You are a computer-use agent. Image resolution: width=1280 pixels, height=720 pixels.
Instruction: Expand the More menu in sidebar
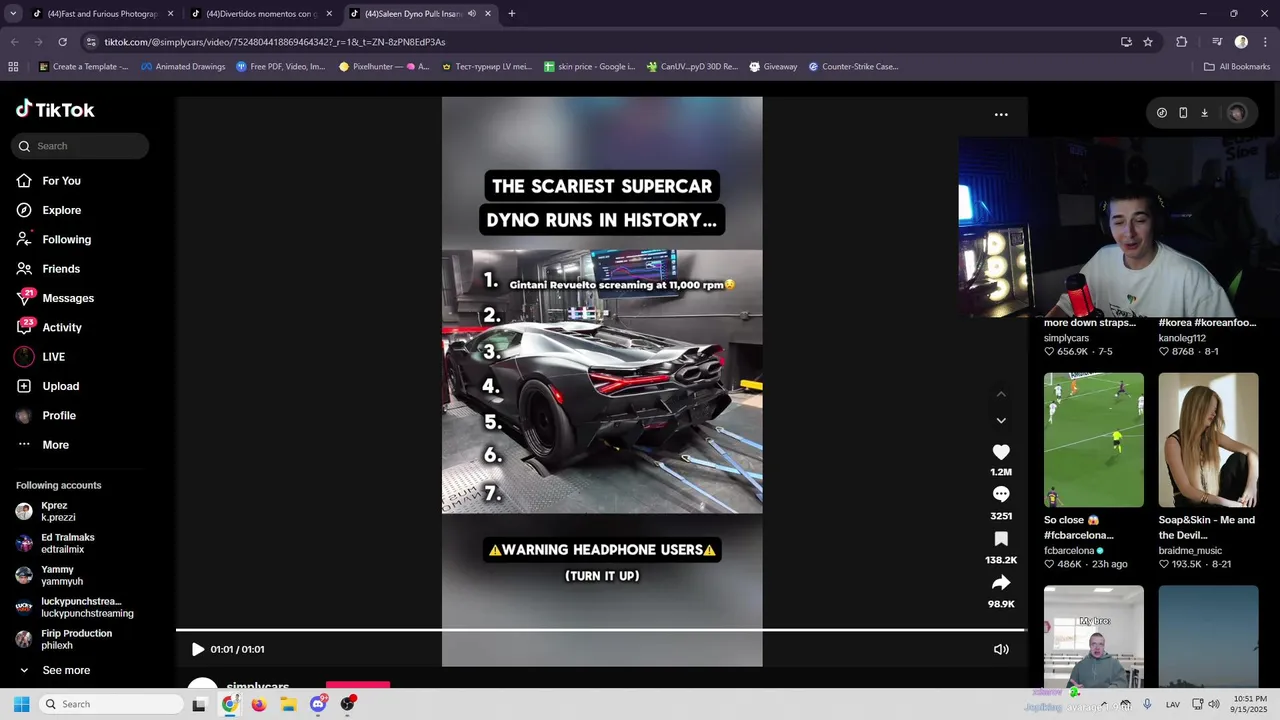pyautogui.click(x=42, y=445)
